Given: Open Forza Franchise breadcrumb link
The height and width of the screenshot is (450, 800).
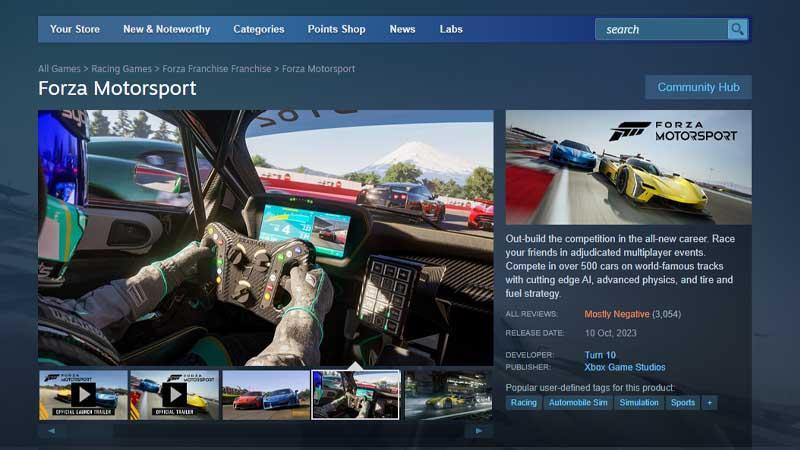Looking at the screenshot, I should tap(217, 68).
